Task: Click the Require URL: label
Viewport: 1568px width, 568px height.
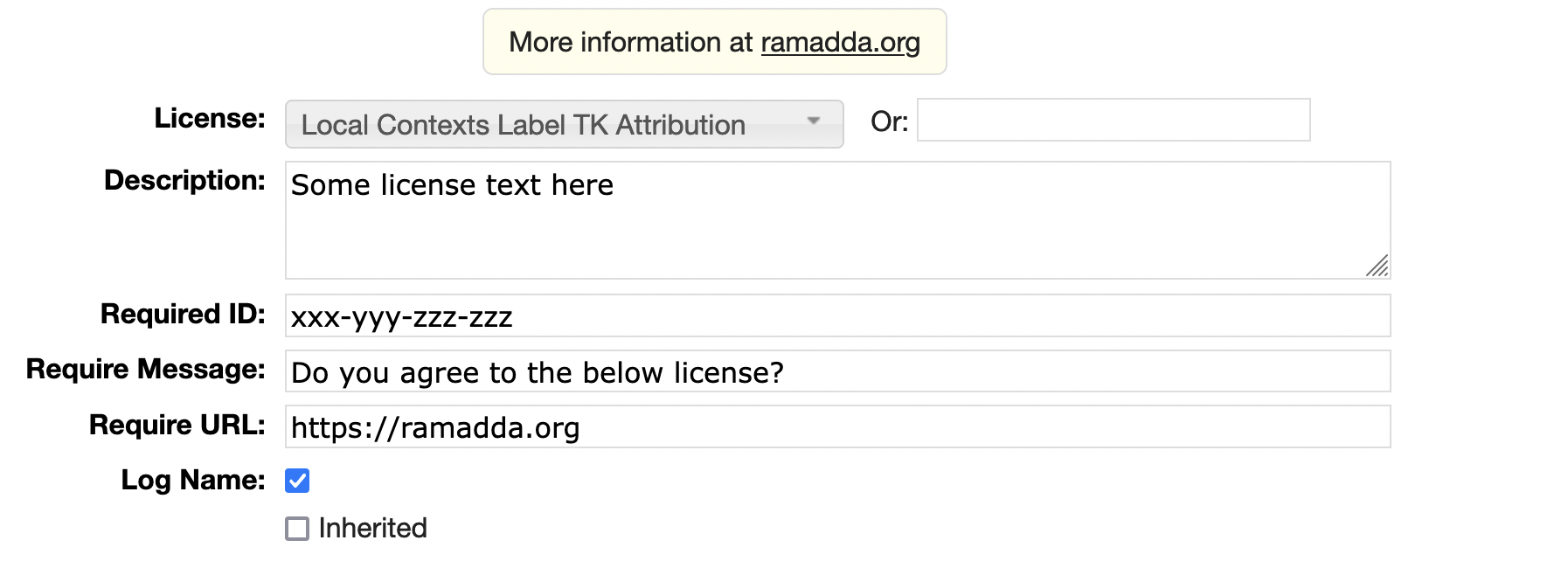Action: click(x=177, y=426)
